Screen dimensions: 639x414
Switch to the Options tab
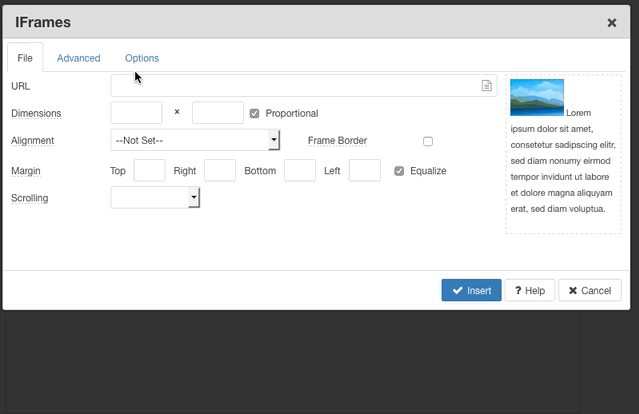coord(142,58)
